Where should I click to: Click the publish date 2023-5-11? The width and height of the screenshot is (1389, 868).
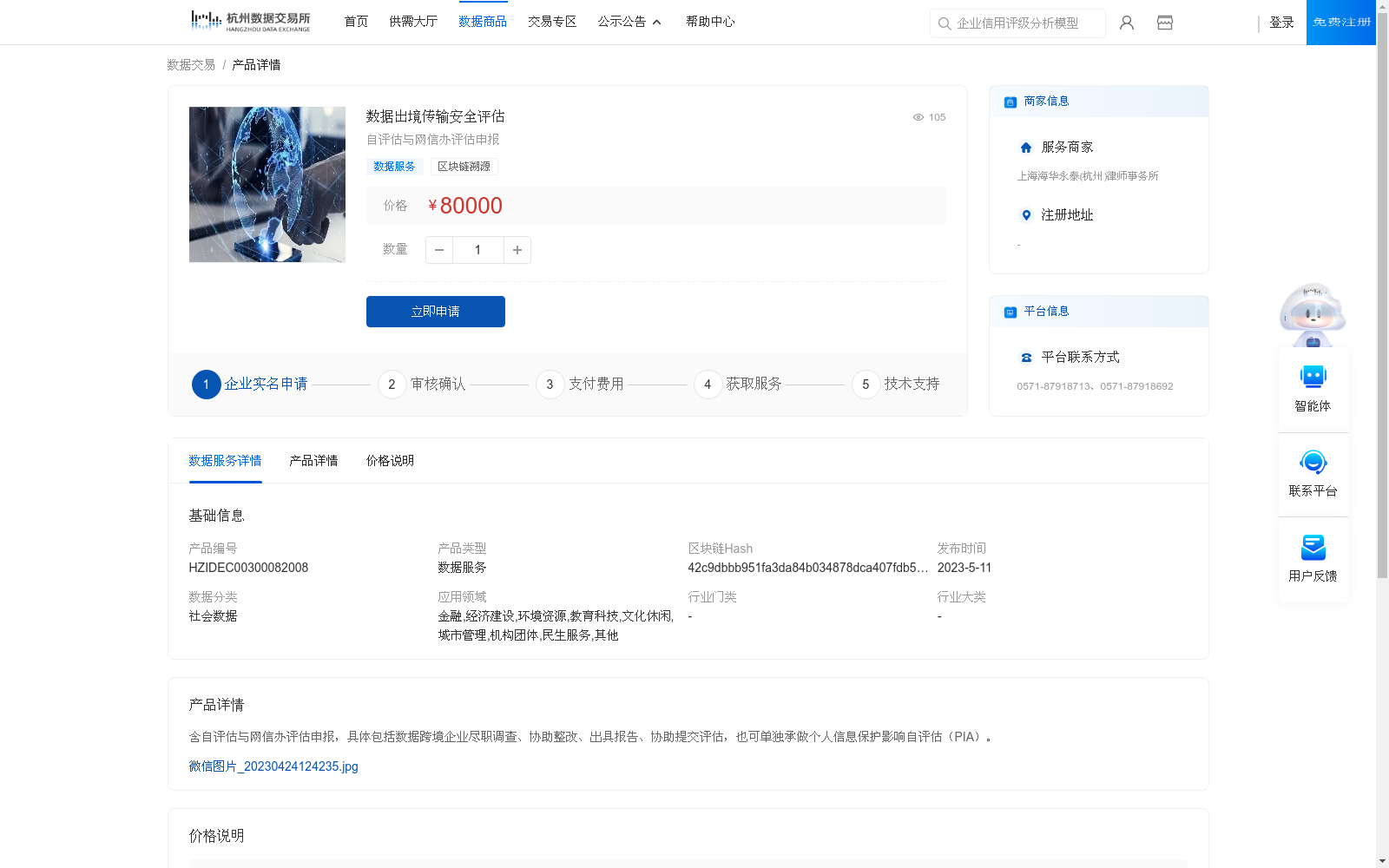tap(964, 568)
